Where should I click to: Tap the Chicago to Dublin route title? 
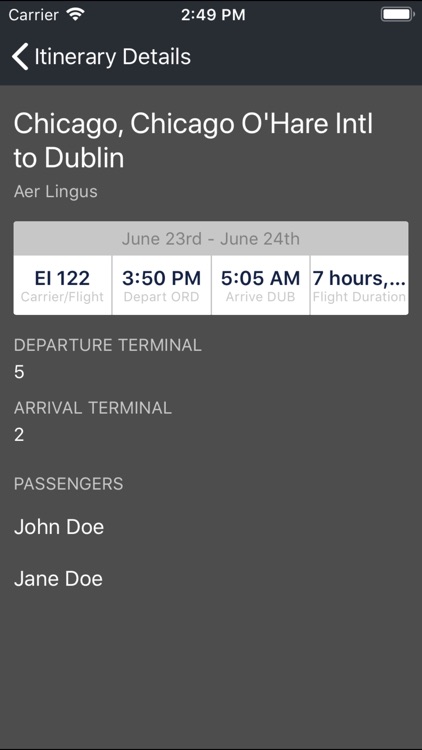[x=193, y=141]
